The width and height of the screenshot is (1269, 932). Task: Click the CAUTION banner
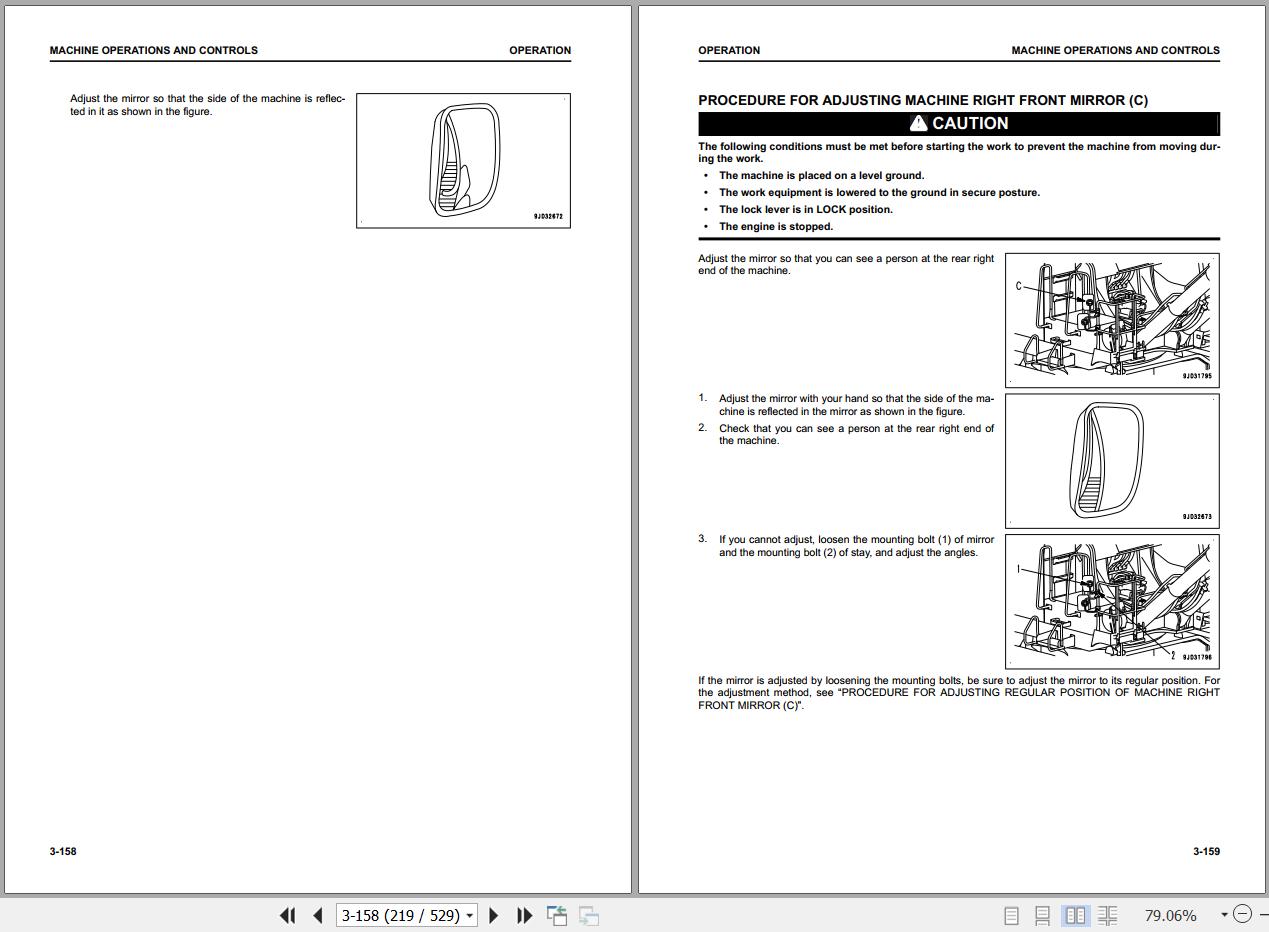(959, 124)
